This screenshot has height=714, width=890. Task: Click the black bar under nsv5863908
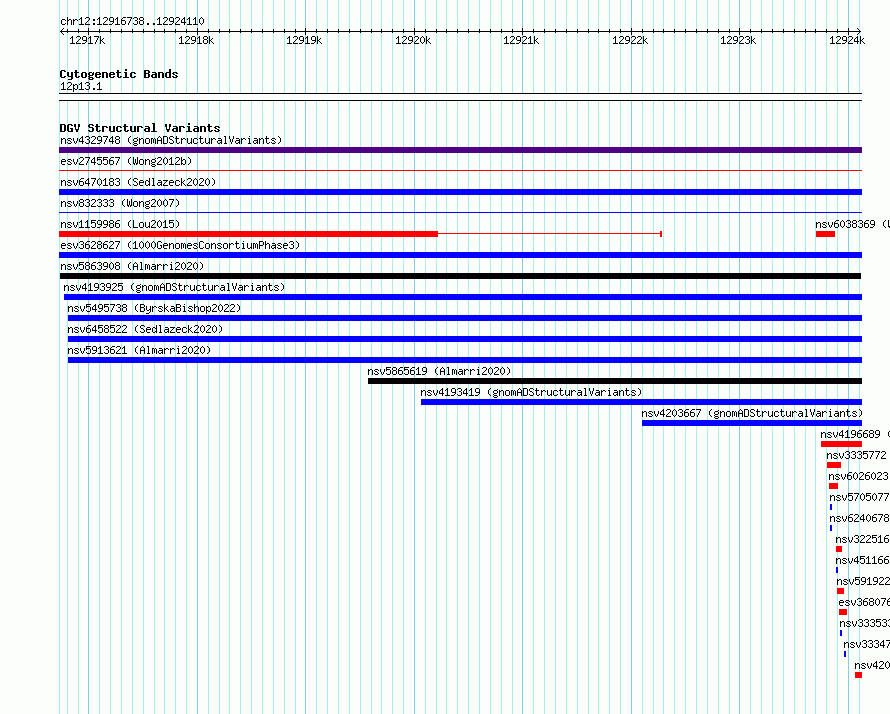460,276
